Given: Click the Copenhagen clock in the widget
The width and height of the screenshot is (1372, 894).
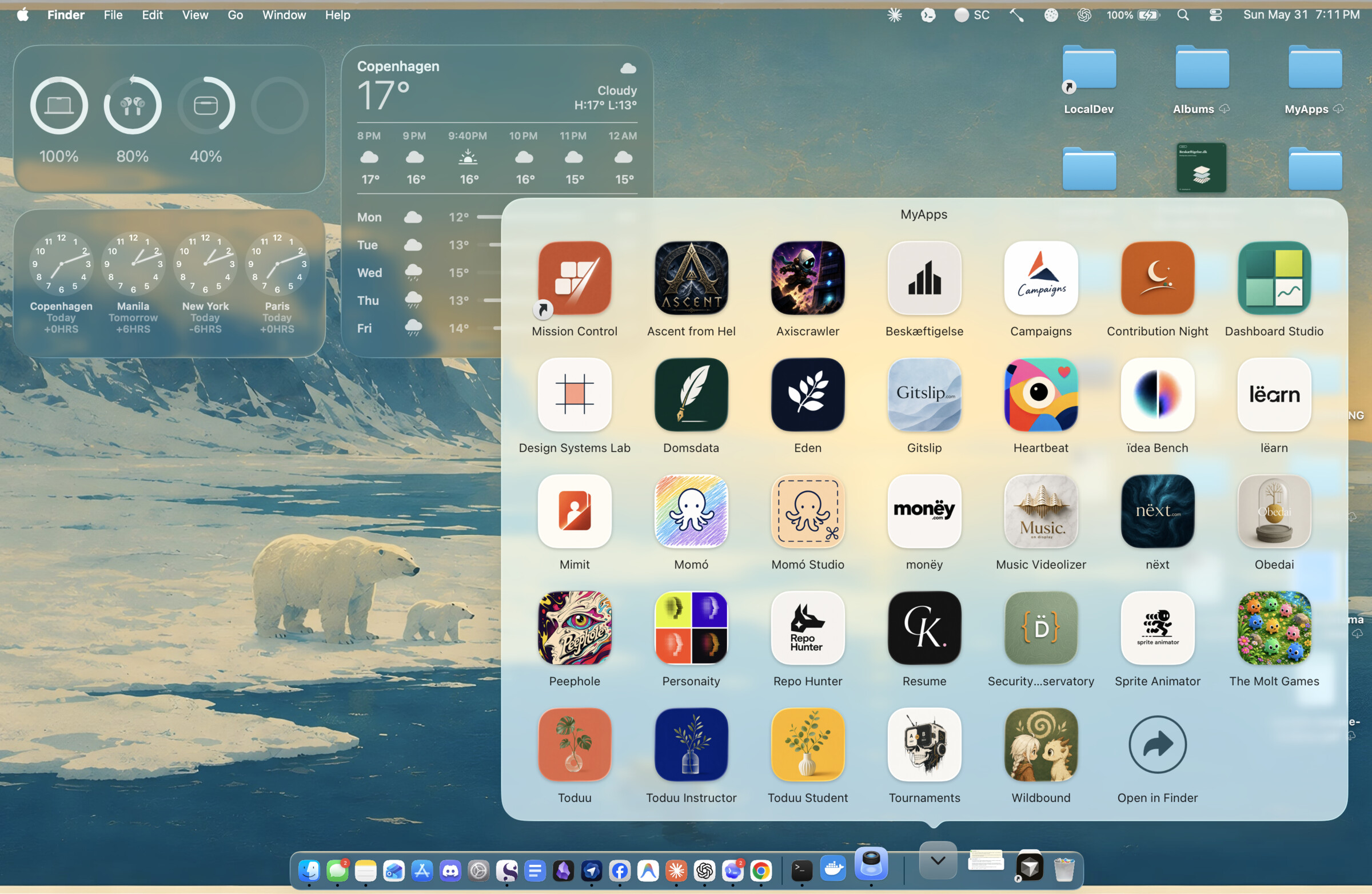Looking at the screenshot, I should click(x=61, y=264).
